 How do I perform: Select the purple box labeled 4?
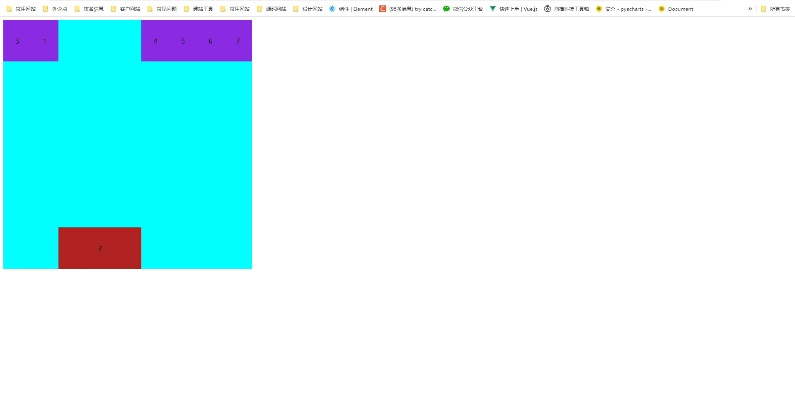click(155, 41)
